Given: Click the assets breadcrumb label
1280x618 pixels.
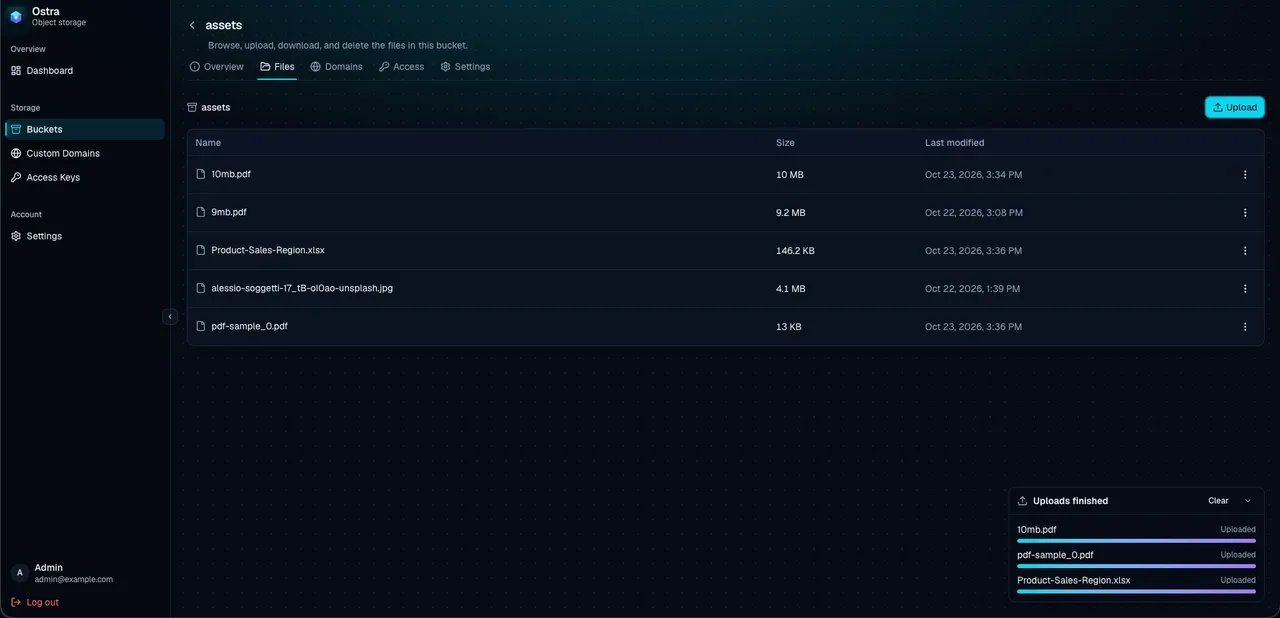Looking at the screenshot, I should (x=216, y=107).
